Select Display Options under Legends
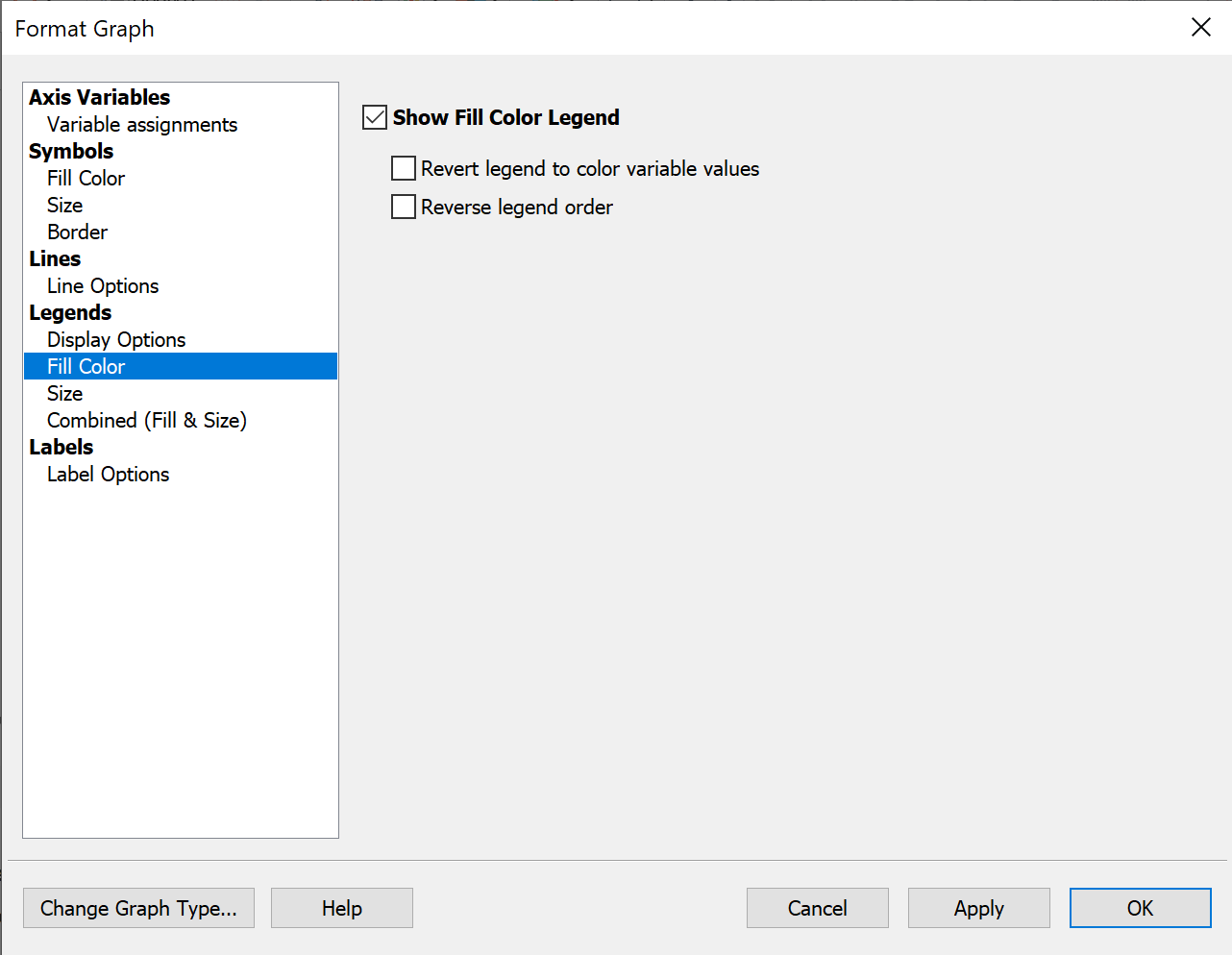Screen dimensions: 1232x955 click(x=115, y=339)
